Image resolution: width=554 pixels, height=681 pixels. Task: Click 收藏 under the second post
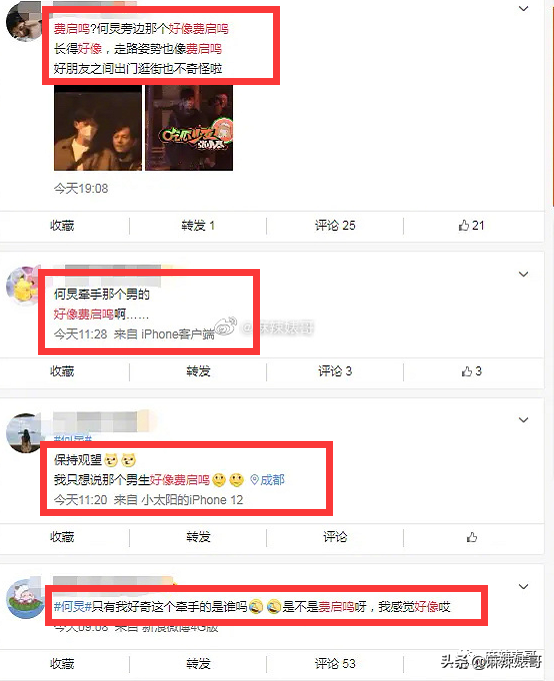[x=62, y=371]
